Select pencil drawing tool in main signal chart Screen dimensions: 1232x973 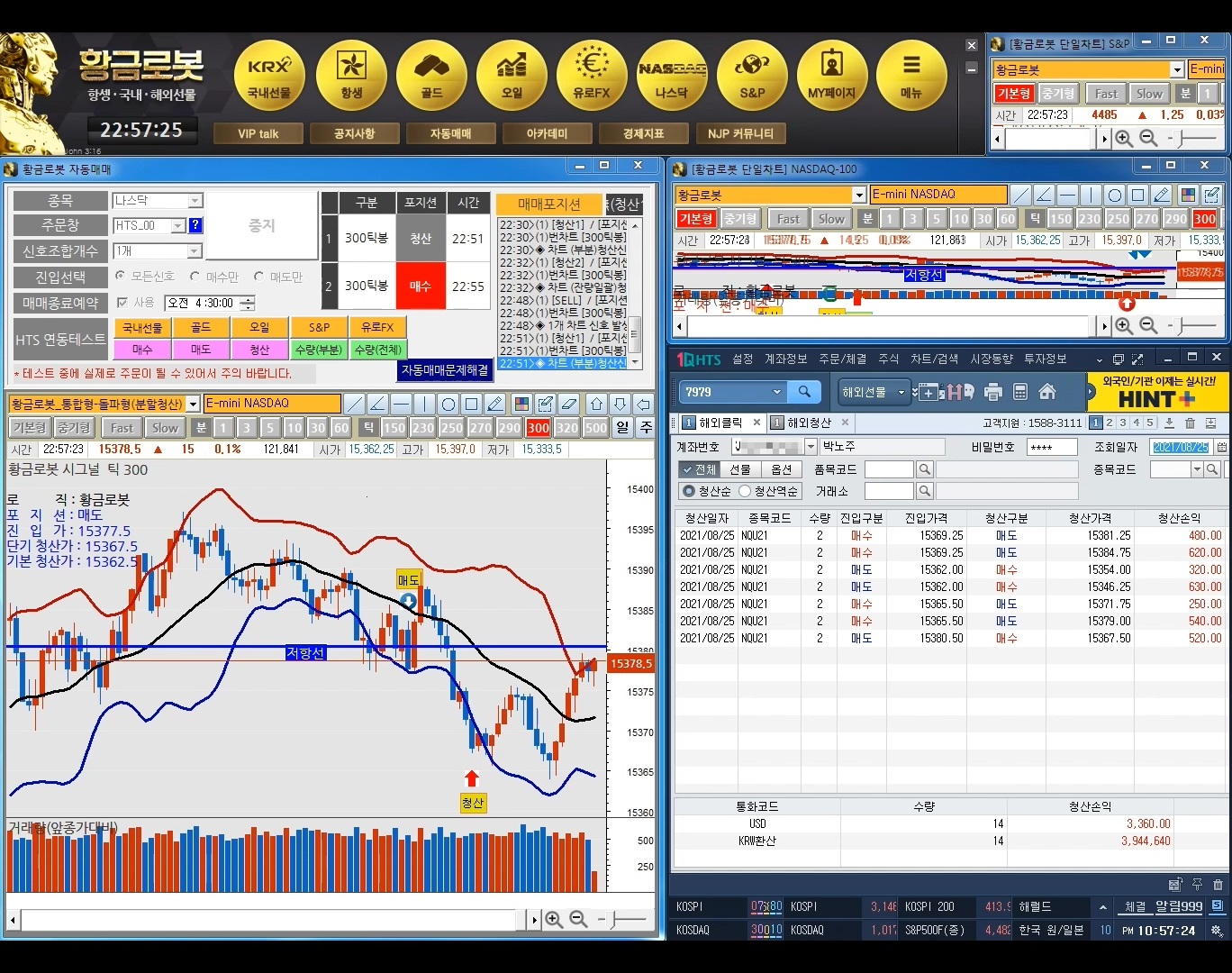pos(495,404)
